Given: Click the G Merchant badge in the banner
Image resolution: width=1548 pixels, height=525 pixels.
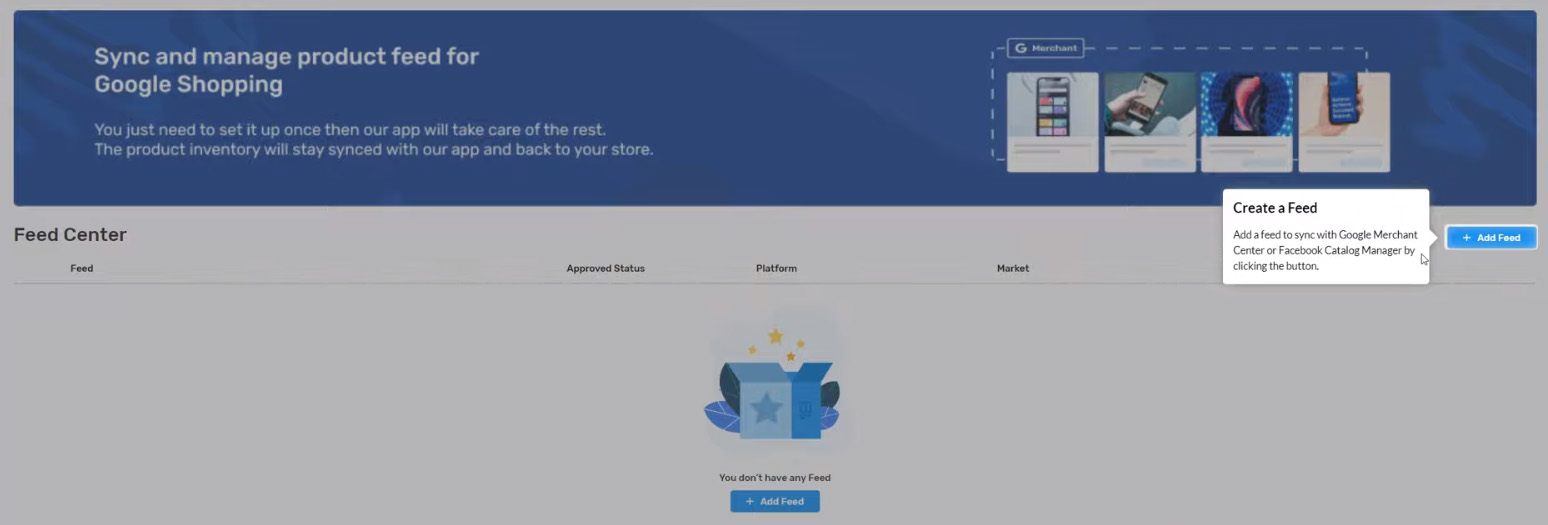Looking at the screenshot, I should [1045, 48].
